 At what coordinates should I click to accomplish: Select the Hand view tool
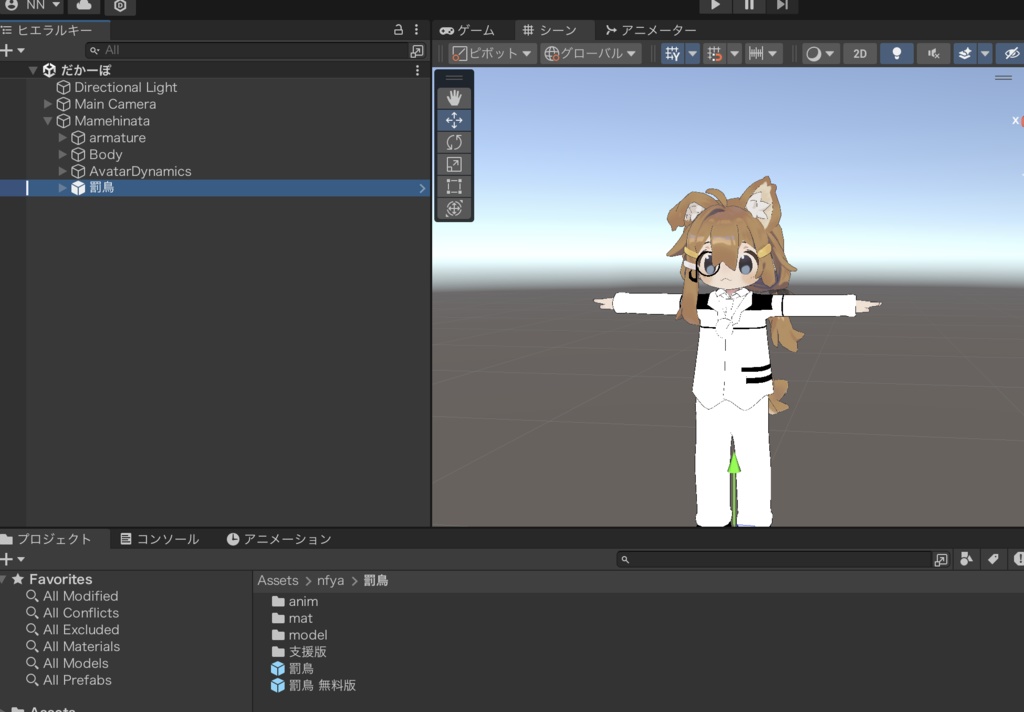454,98
